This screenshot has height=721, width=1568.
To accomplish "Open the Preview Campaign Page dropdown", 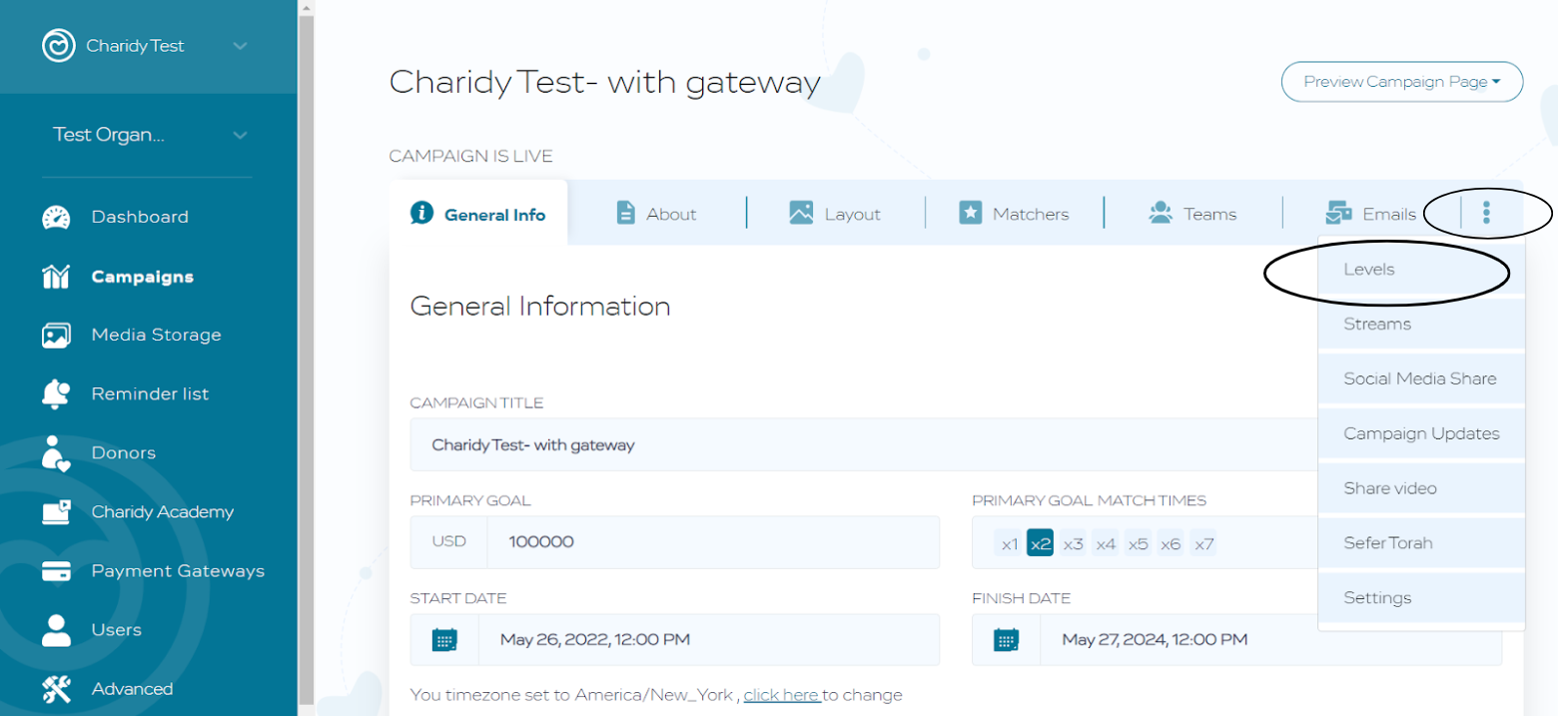I will (x=1402, y=82).
